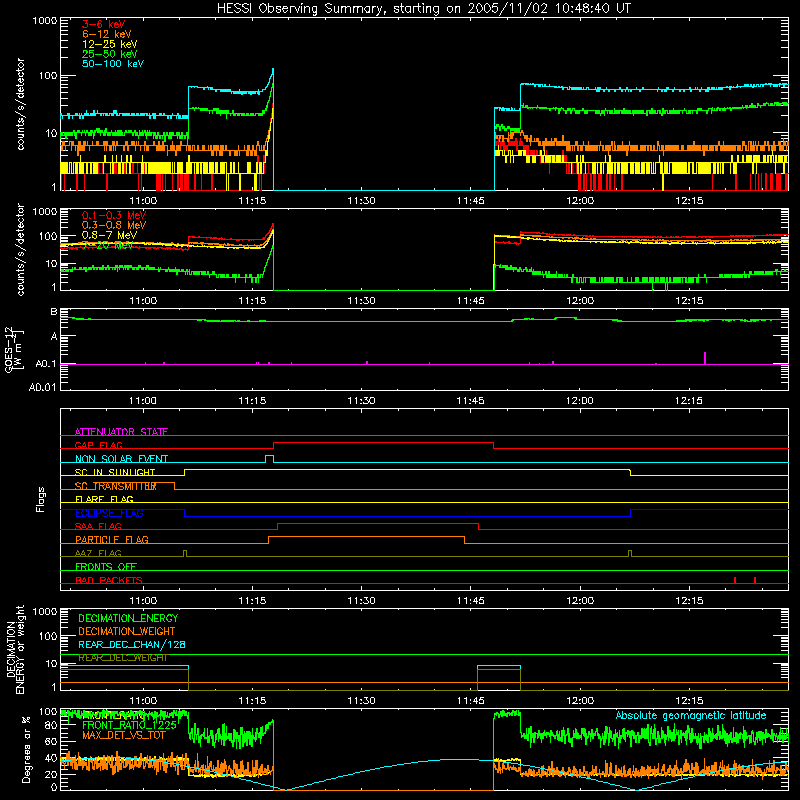The width and height of the screenshot is (800, 800).
Task: Select the ECLIPSE_FLAG label
Action: pos(109,513)
